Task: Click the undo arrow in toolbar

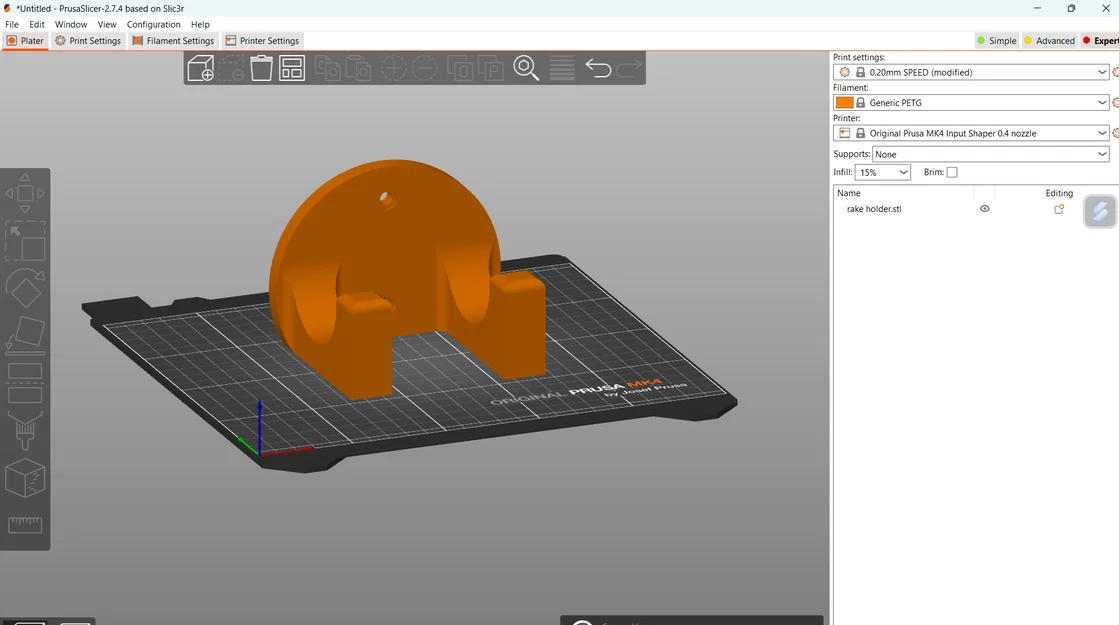Action: click(598, 69)
